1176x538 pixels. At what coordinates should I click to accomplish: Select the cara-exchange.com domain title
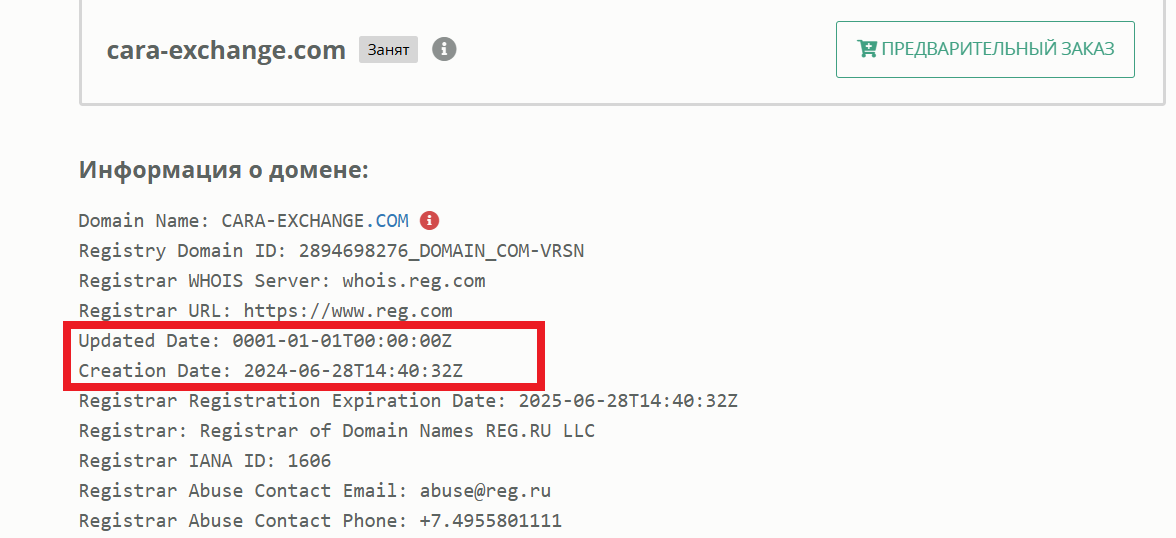[226, 50]
